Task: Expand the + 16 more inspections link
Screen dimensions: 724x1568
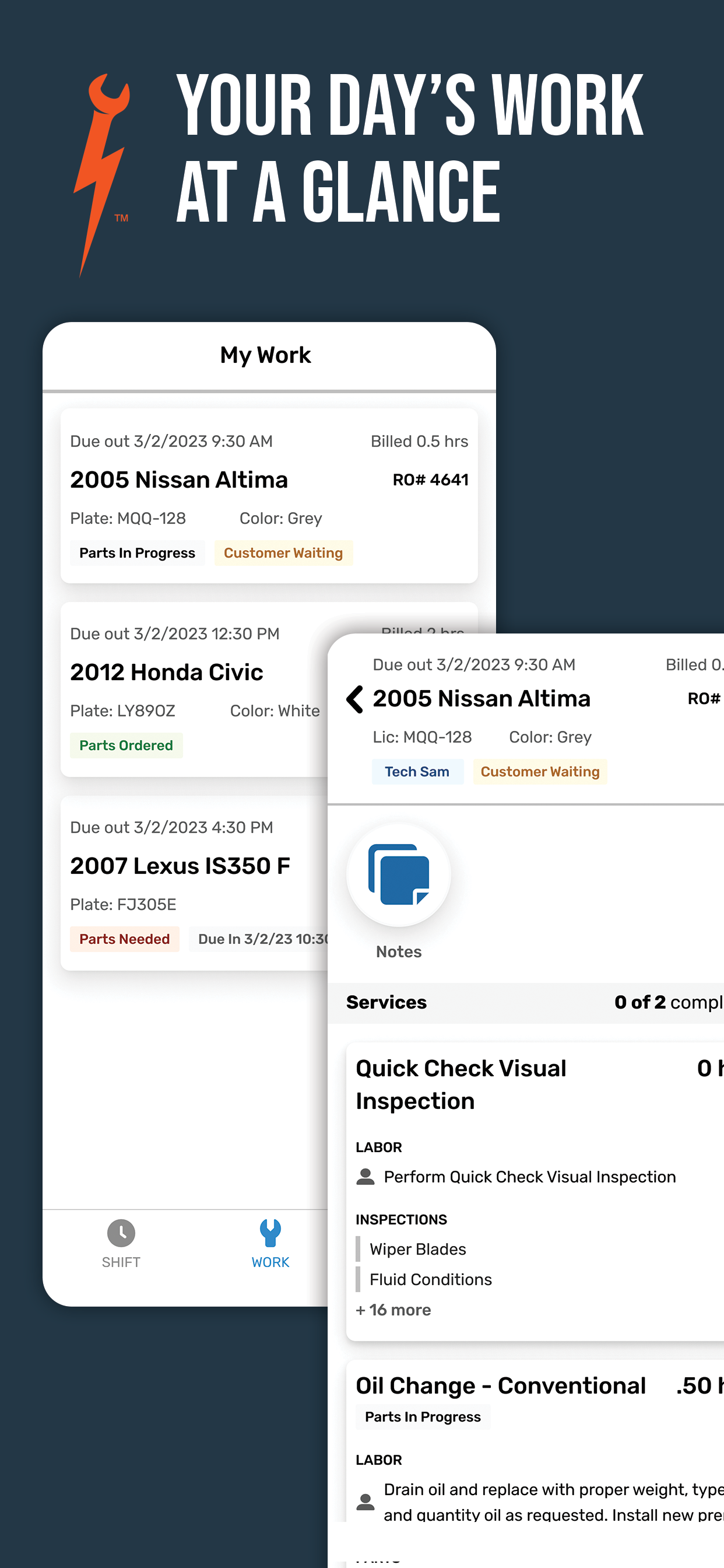Action: [x=393, y=1310]
